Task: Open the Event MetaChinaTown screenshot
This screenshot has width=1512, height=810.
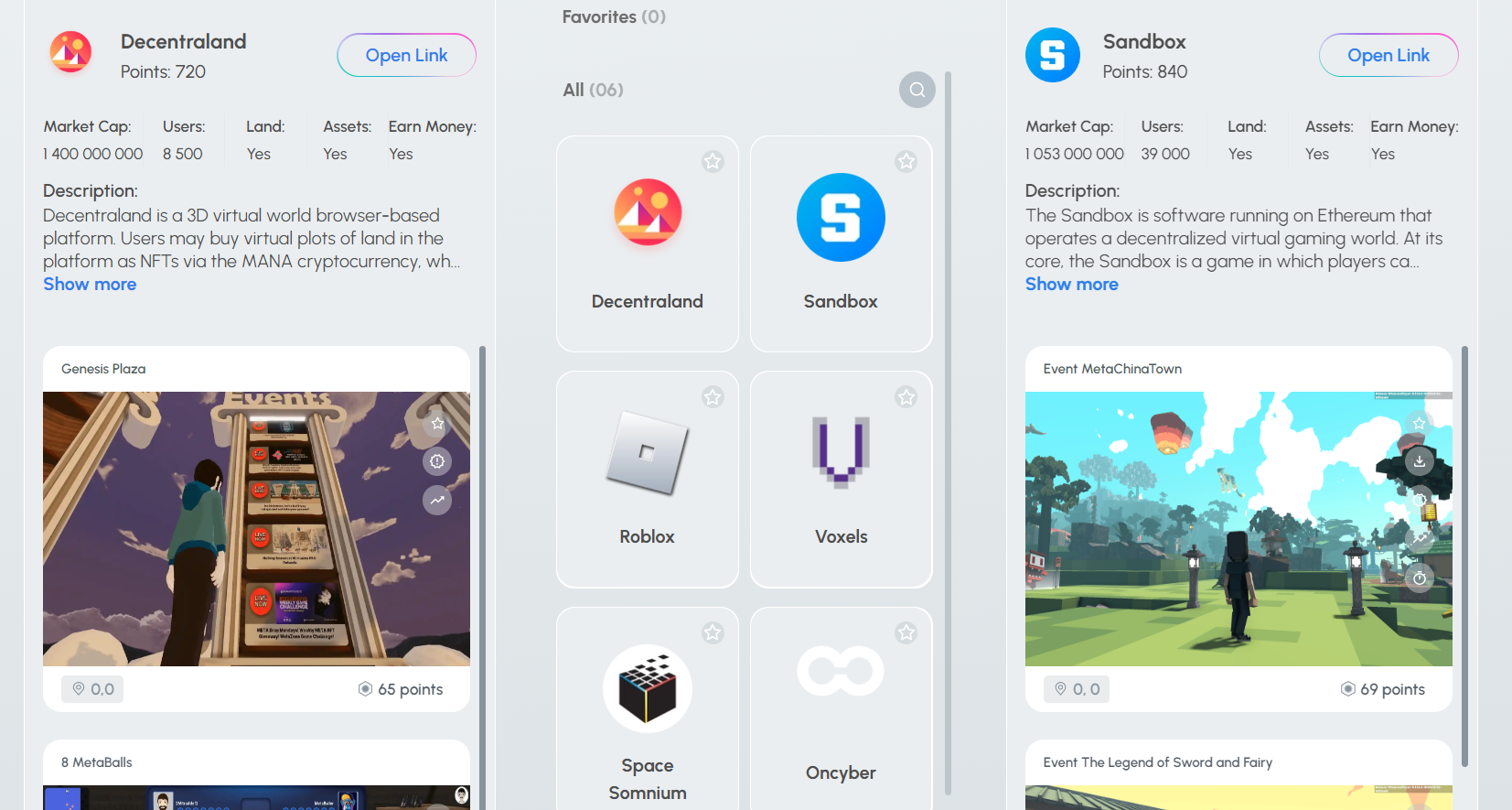Action: click(1239, 529)
